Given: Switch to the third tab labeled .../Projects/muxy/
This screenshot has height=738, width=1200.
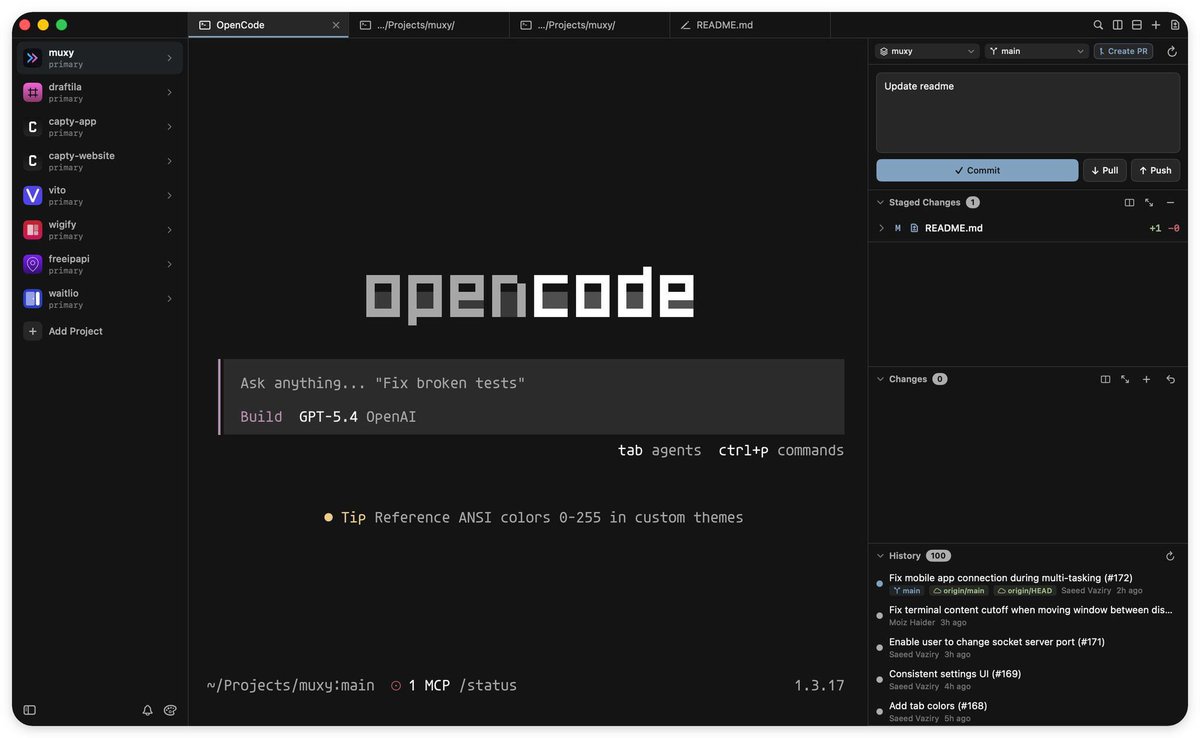Looking at the screenshot, I should (589, 25).
